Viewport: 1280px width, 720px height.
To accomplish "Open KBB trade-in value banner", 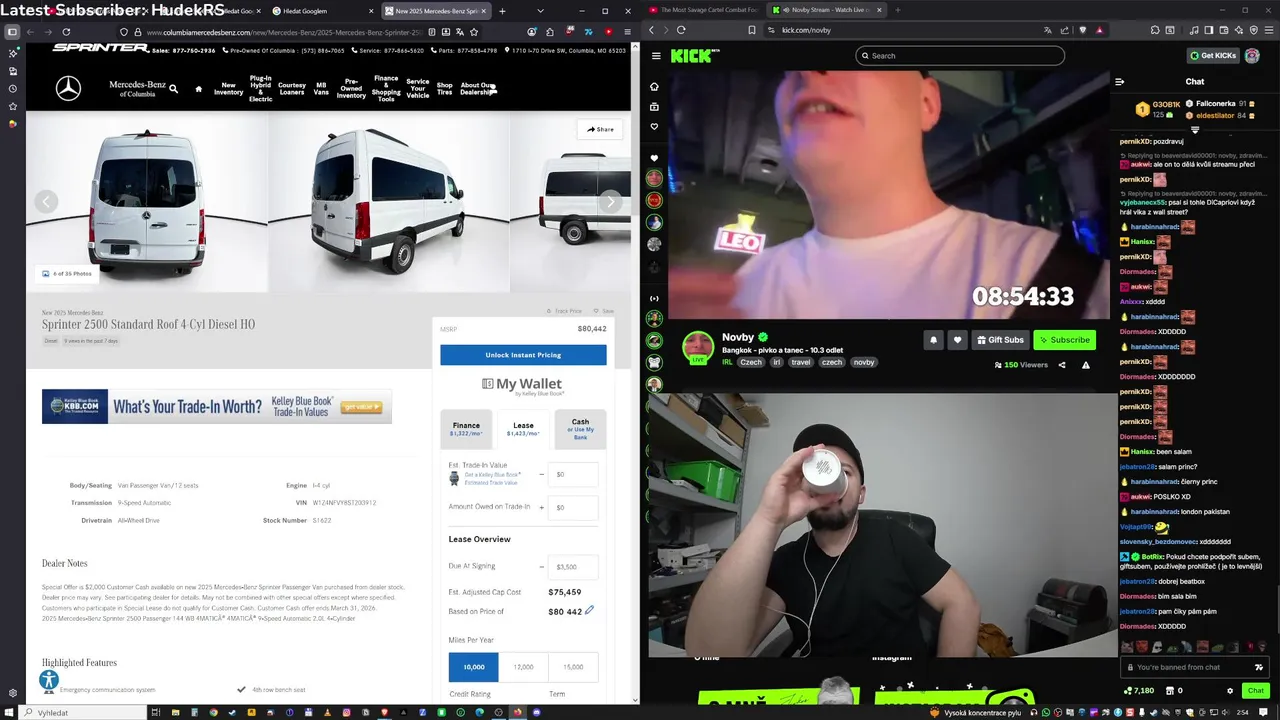I will [217, 407].
